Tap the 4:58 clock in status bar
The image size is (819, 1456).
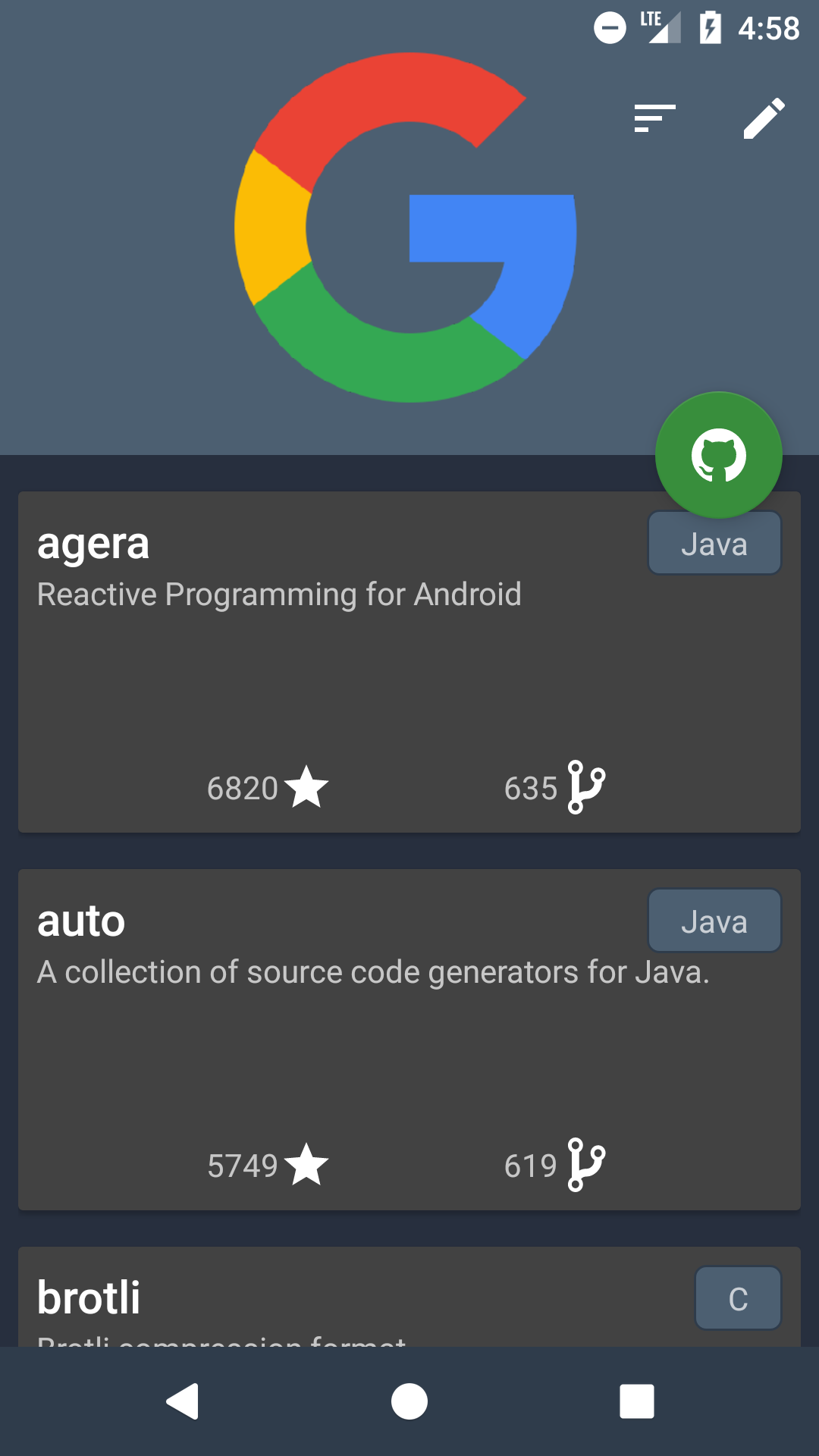[x=769, y=29]
